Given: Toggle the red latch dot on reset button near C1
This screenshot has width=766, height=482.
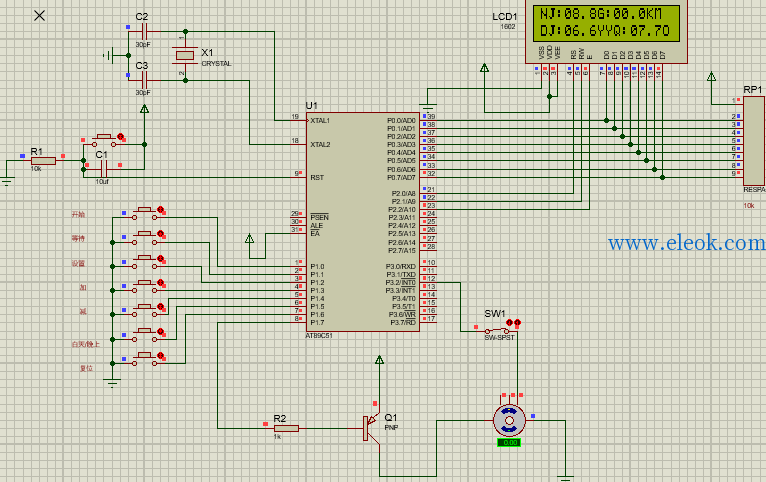Looking at the screenshot, I should [x=120, y=137].
